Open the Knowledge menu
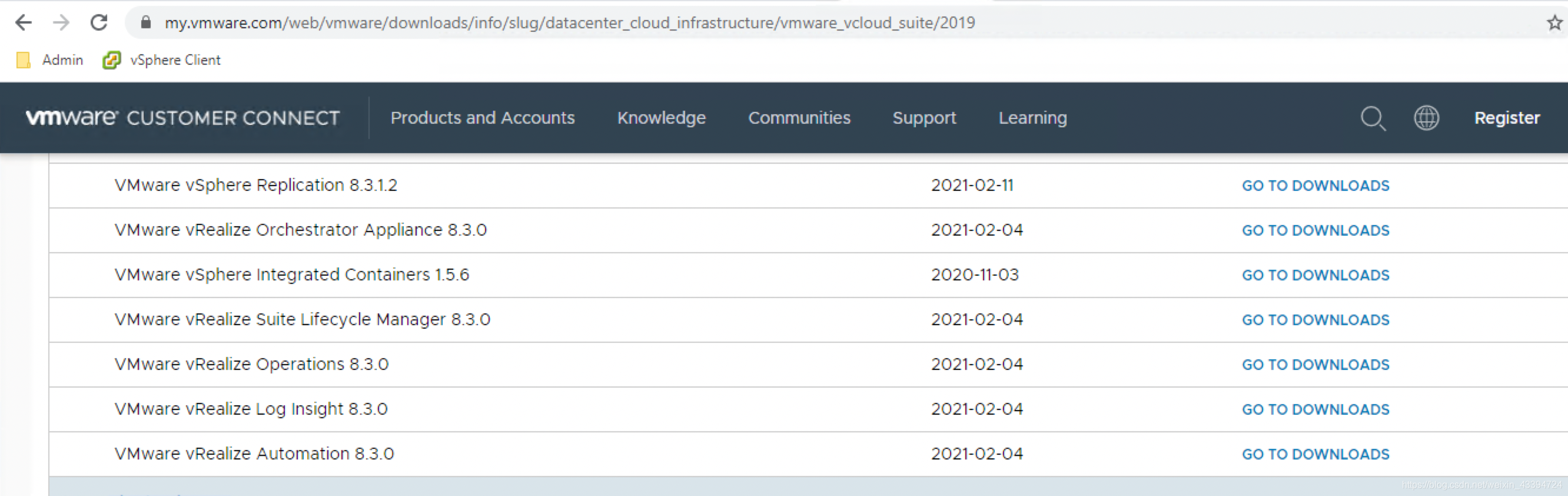 (x=662, y=118)
